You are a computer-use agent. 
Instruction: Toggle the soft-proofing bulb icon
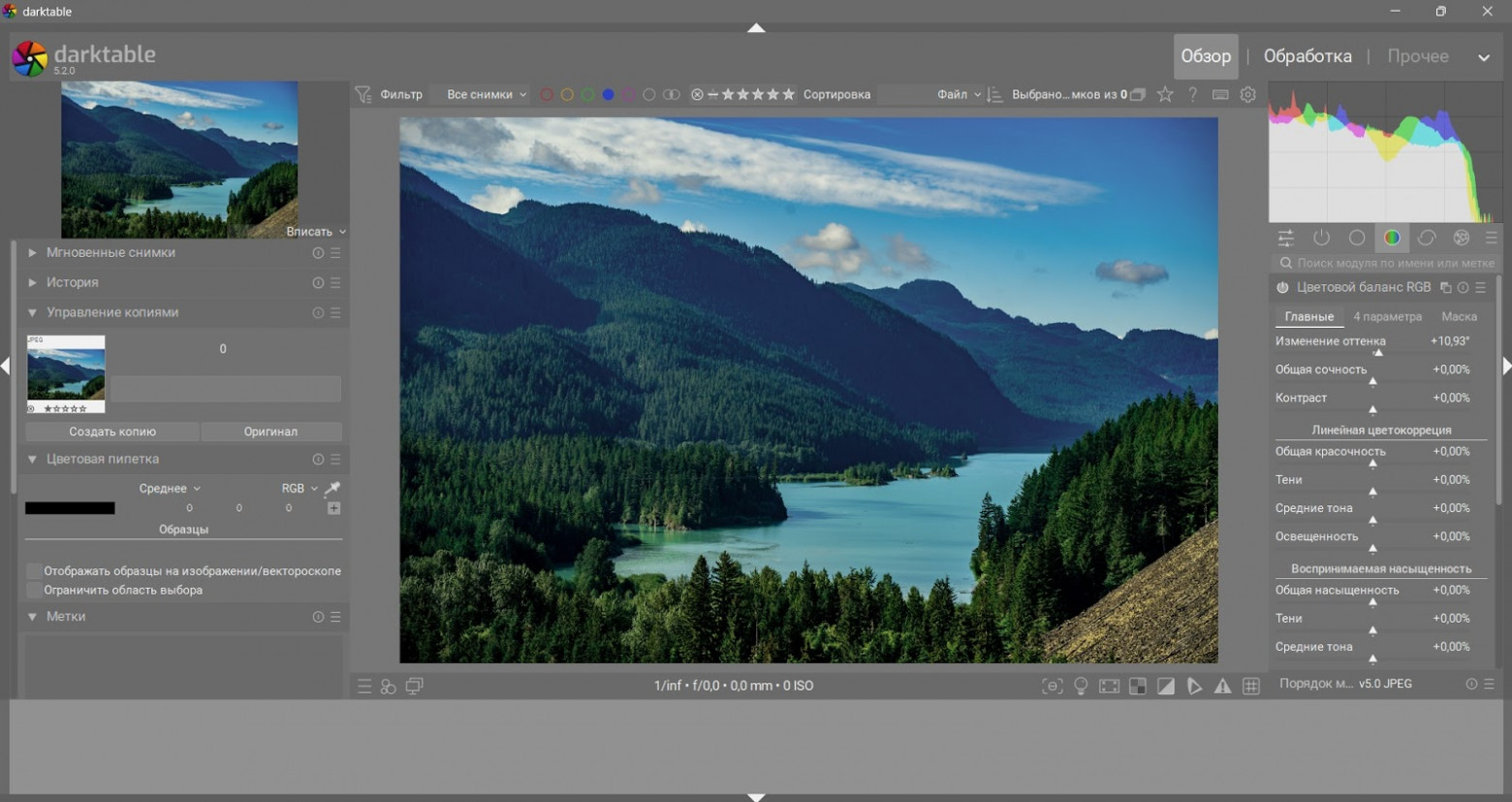[1082, 687]
